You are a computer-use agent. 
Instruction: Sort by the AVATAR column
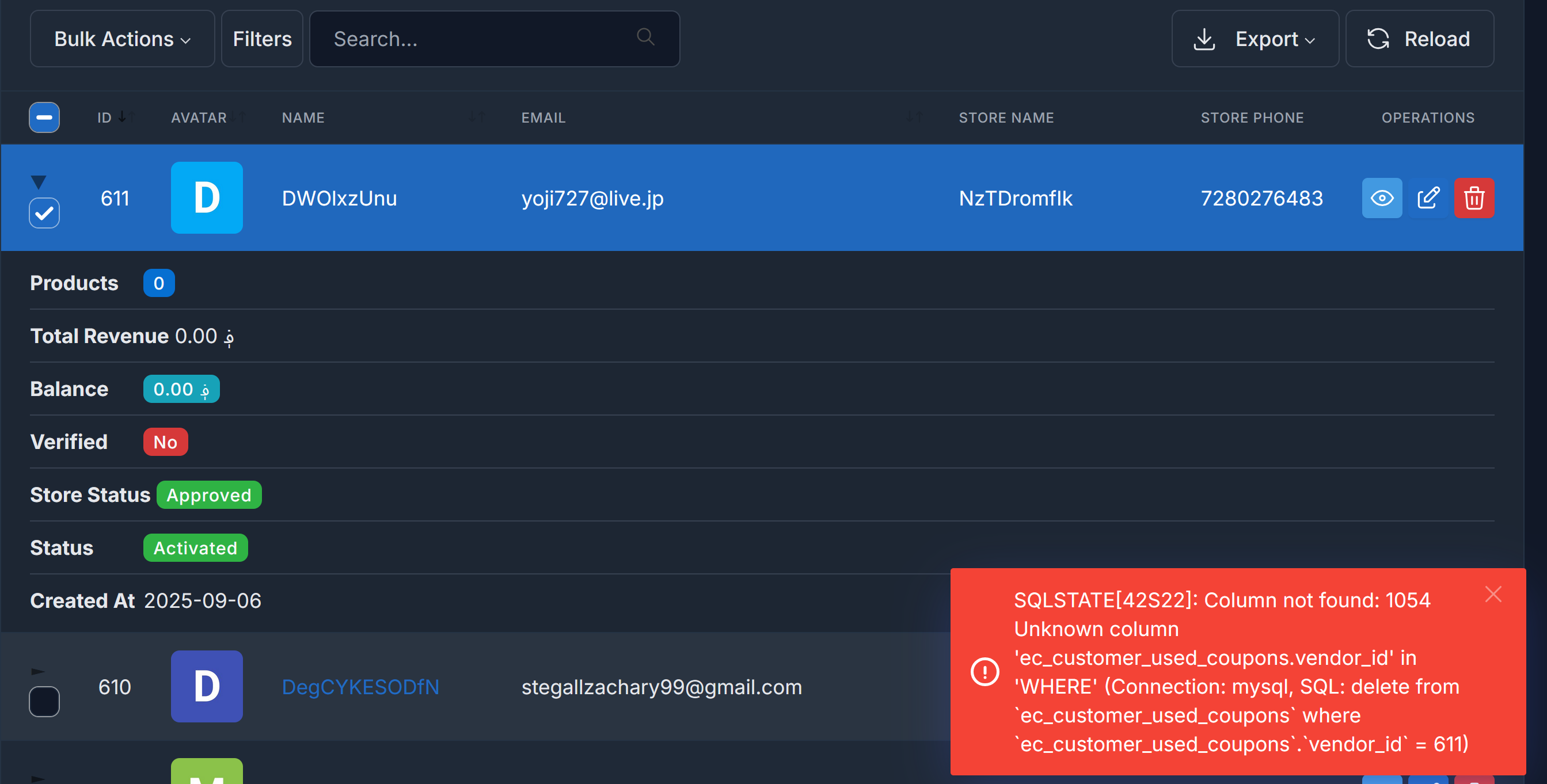[208, 117]
